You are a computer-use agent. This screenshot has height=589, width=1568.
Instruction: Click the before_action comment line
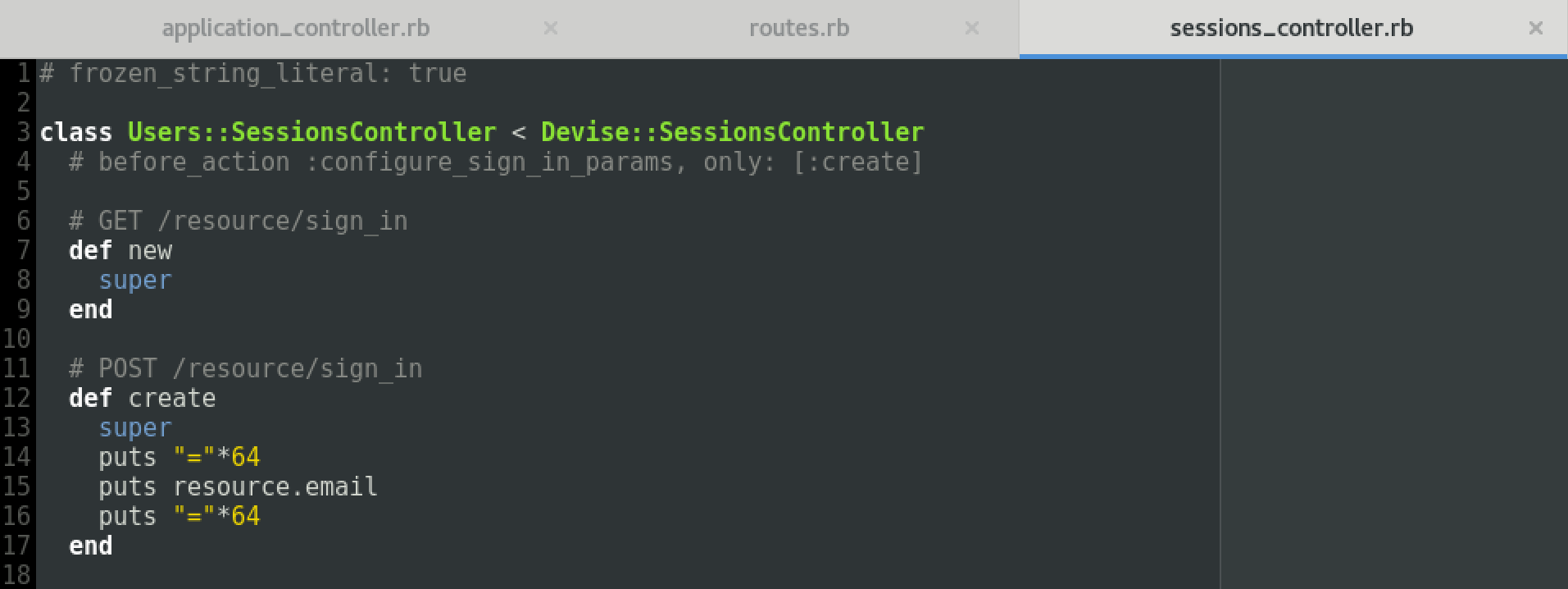pyautogui.click(x=496, y=162)
